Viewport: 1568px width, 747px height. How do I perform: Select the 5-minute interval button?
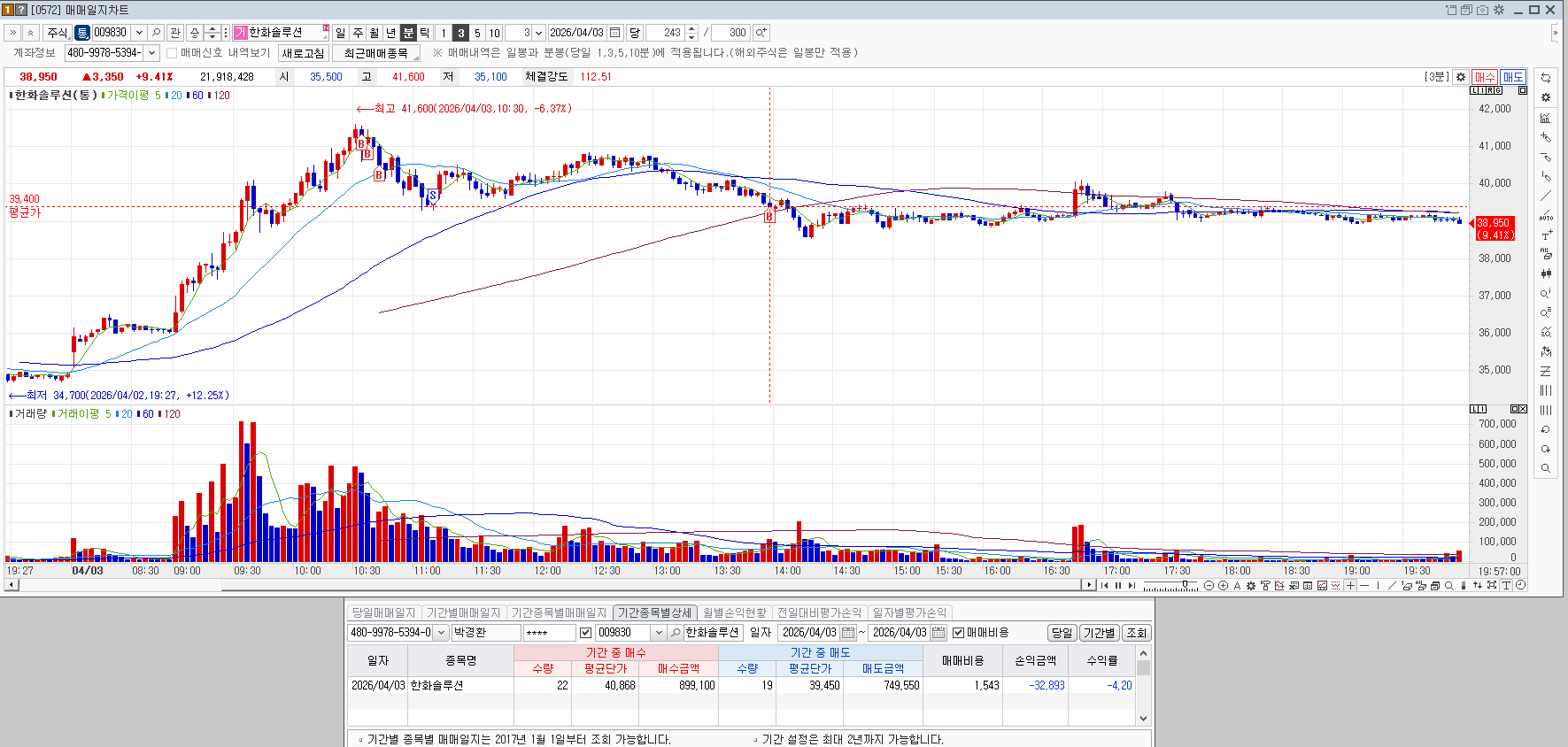477,33
